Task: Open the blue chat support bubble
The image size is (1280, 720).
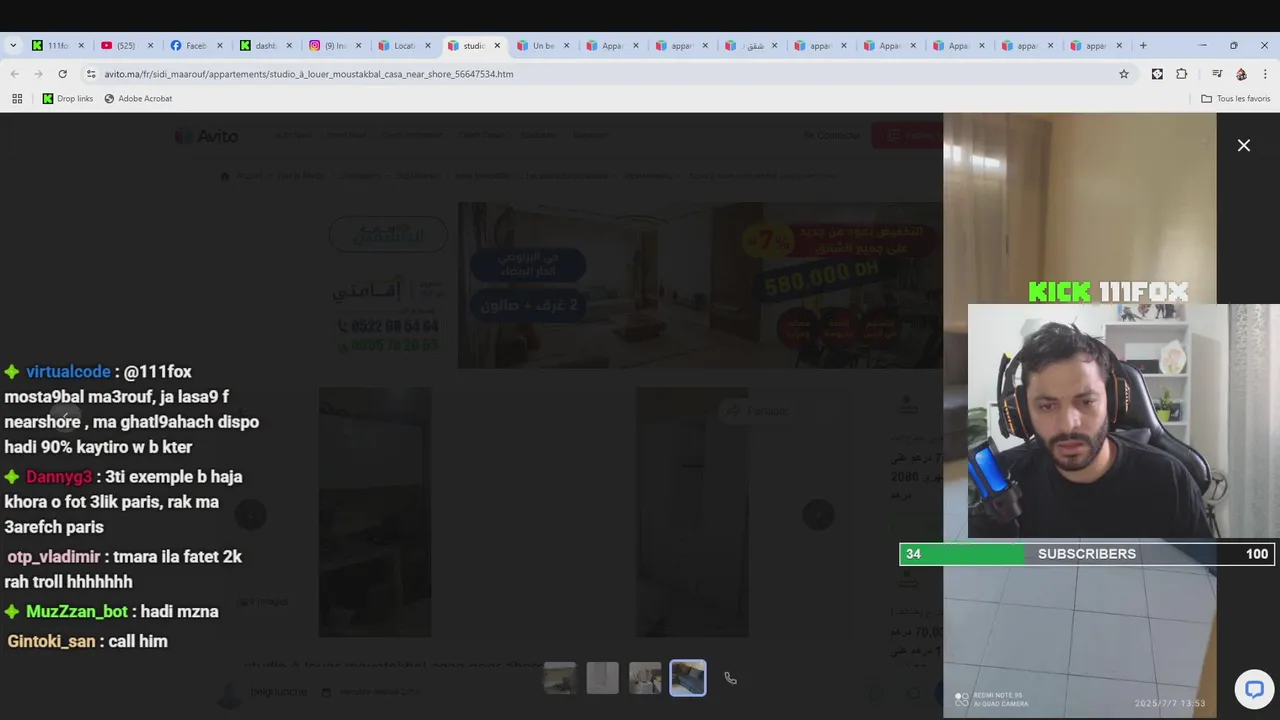Action: click(x=1254, y=689)
